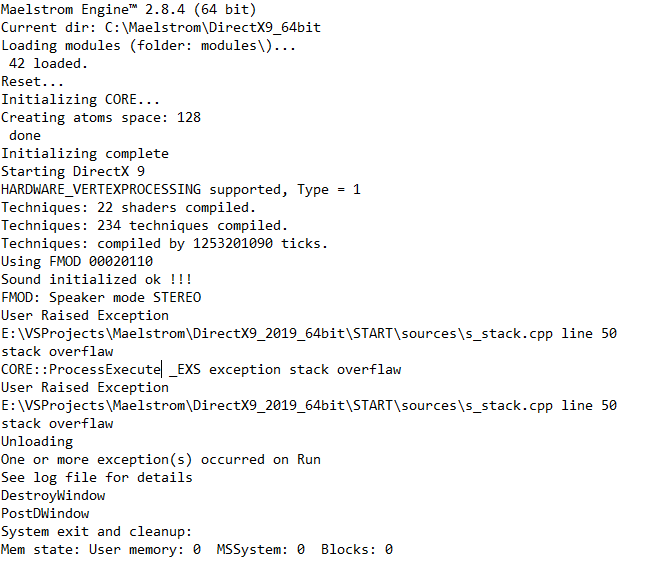This screenshot has height=578, width=648.
Task: Select the See log file for details line
Action: 96,478
